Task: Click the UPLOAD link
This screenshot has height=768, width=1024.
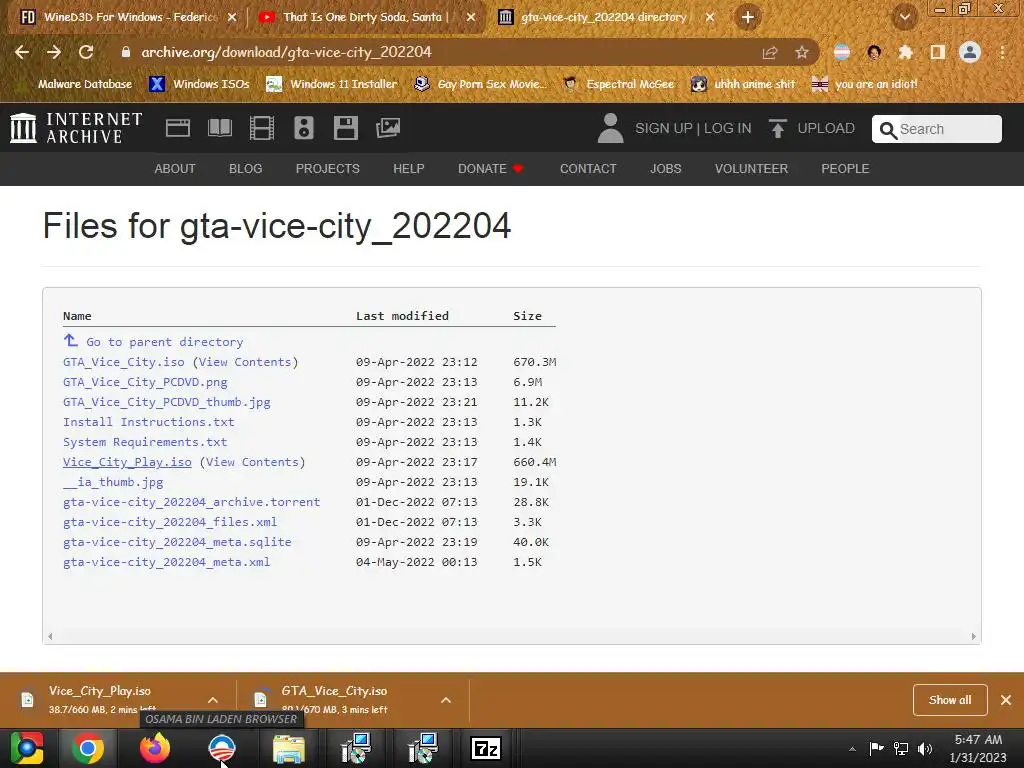Action: point(826,128)
